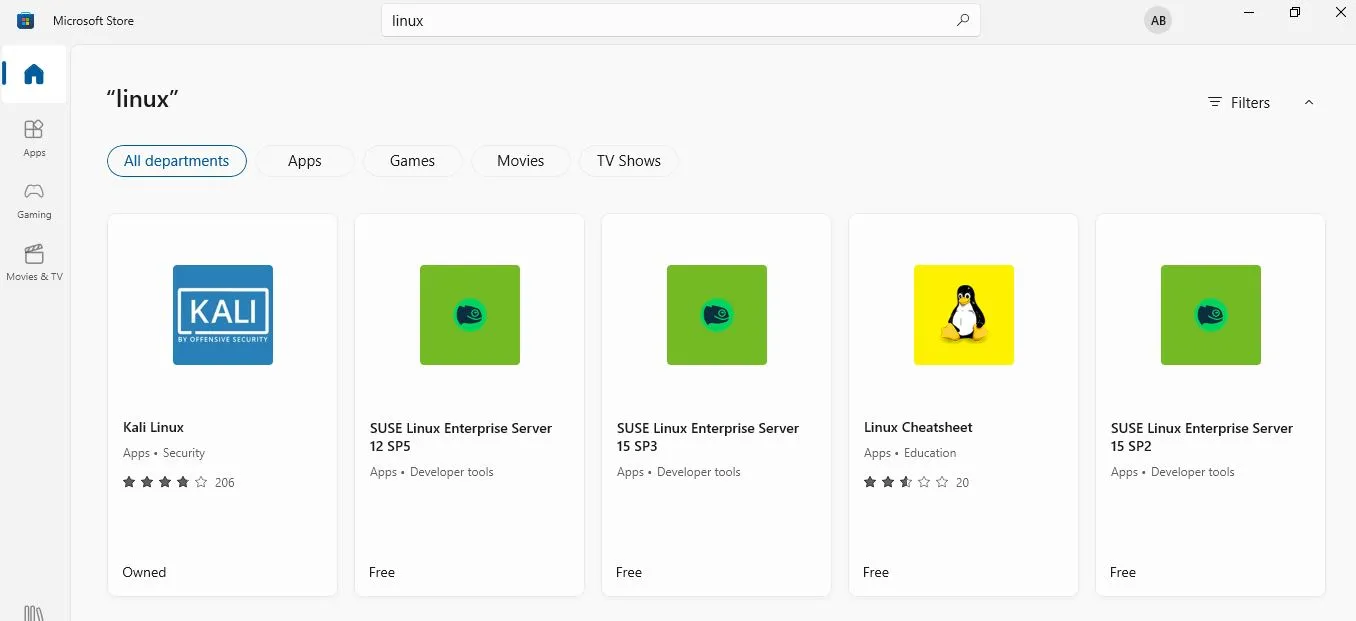Go to the Gaming section
Image resolution: width=1356 pixels, height=621 pixels.
tap(34, 200)
